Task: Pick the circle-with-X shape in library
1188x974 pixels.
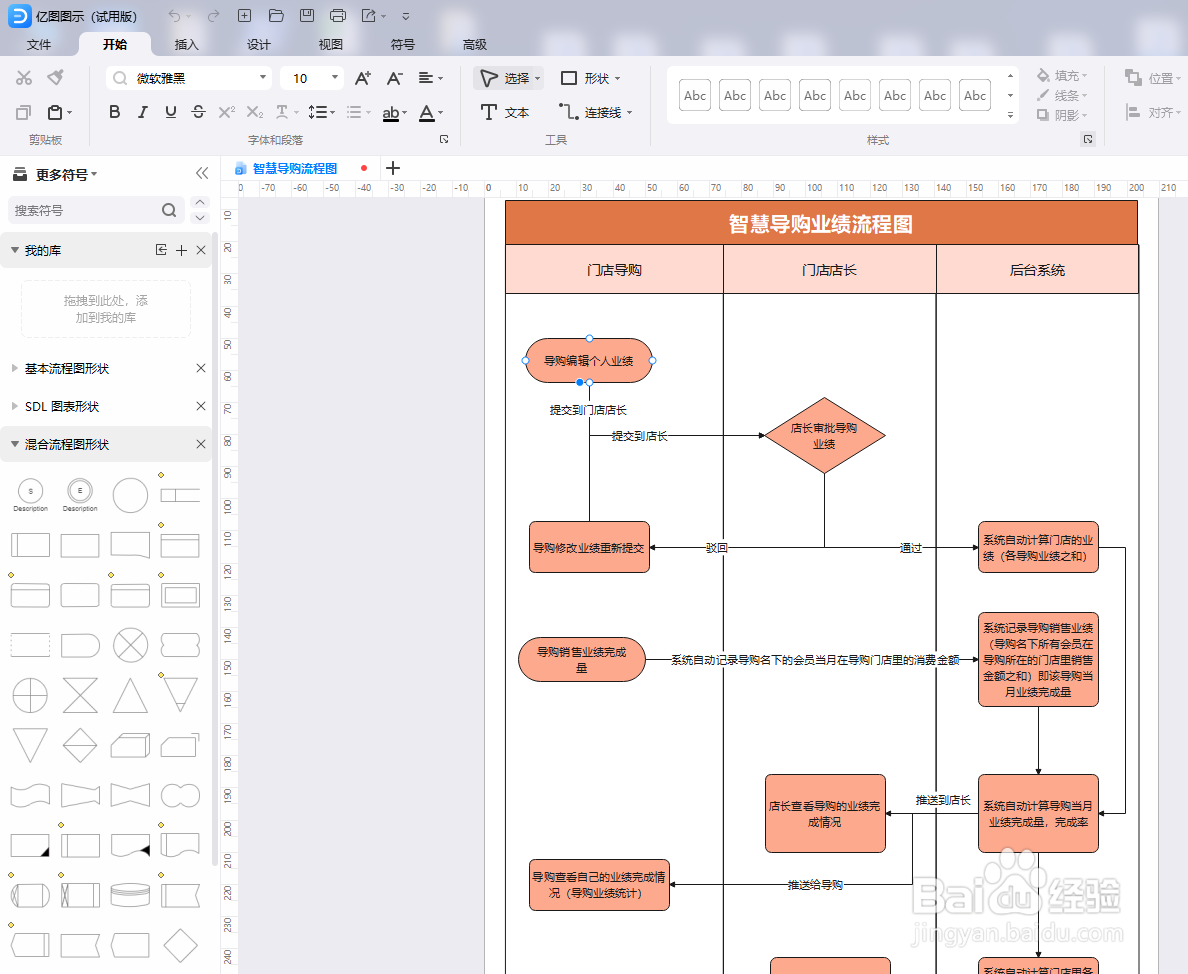Action: (x=130, y=645)
